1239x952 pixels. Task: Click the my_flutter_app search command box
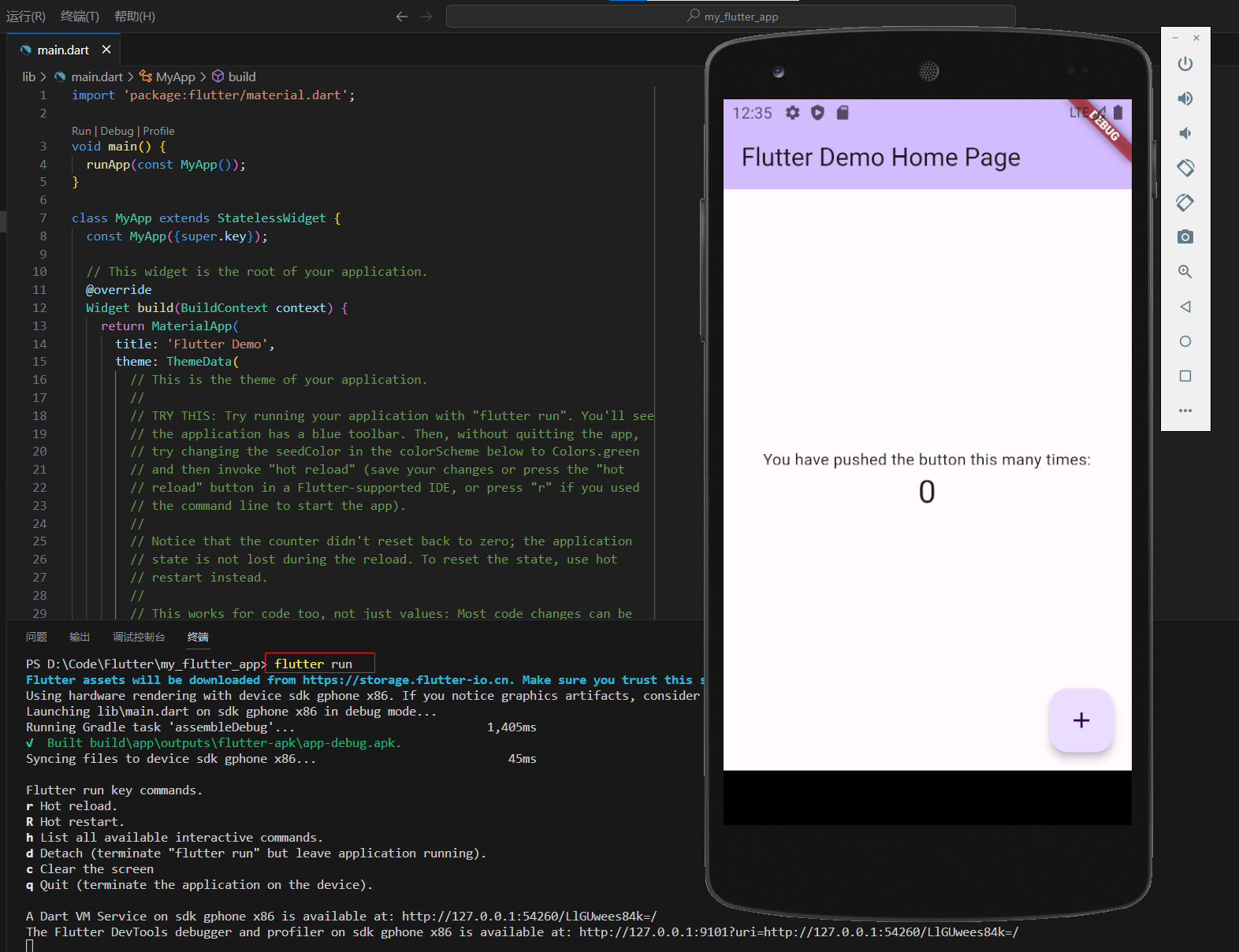[731, 17]
